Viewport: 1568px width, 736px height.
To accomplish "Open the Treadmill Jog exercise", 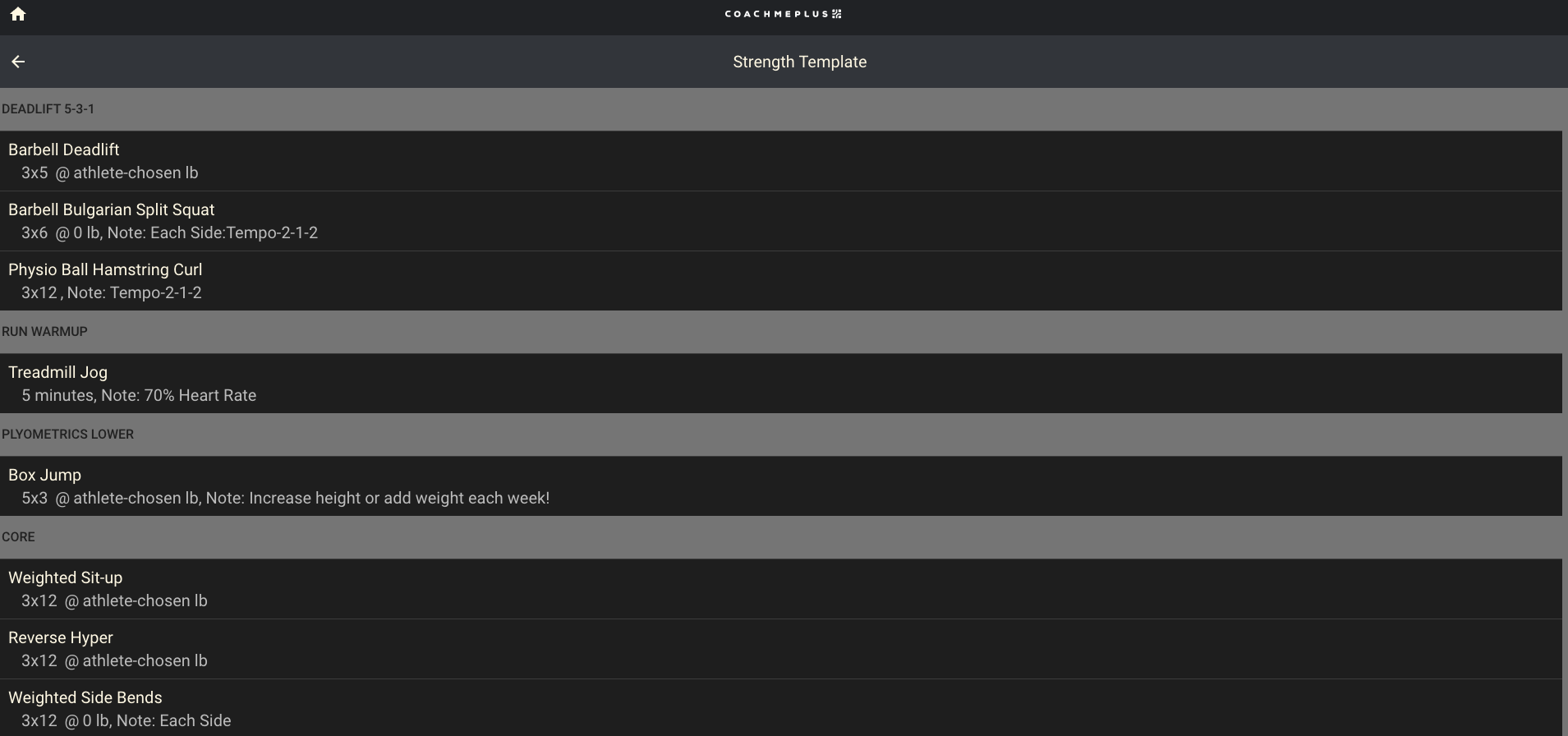I will [x=781, y=384].
